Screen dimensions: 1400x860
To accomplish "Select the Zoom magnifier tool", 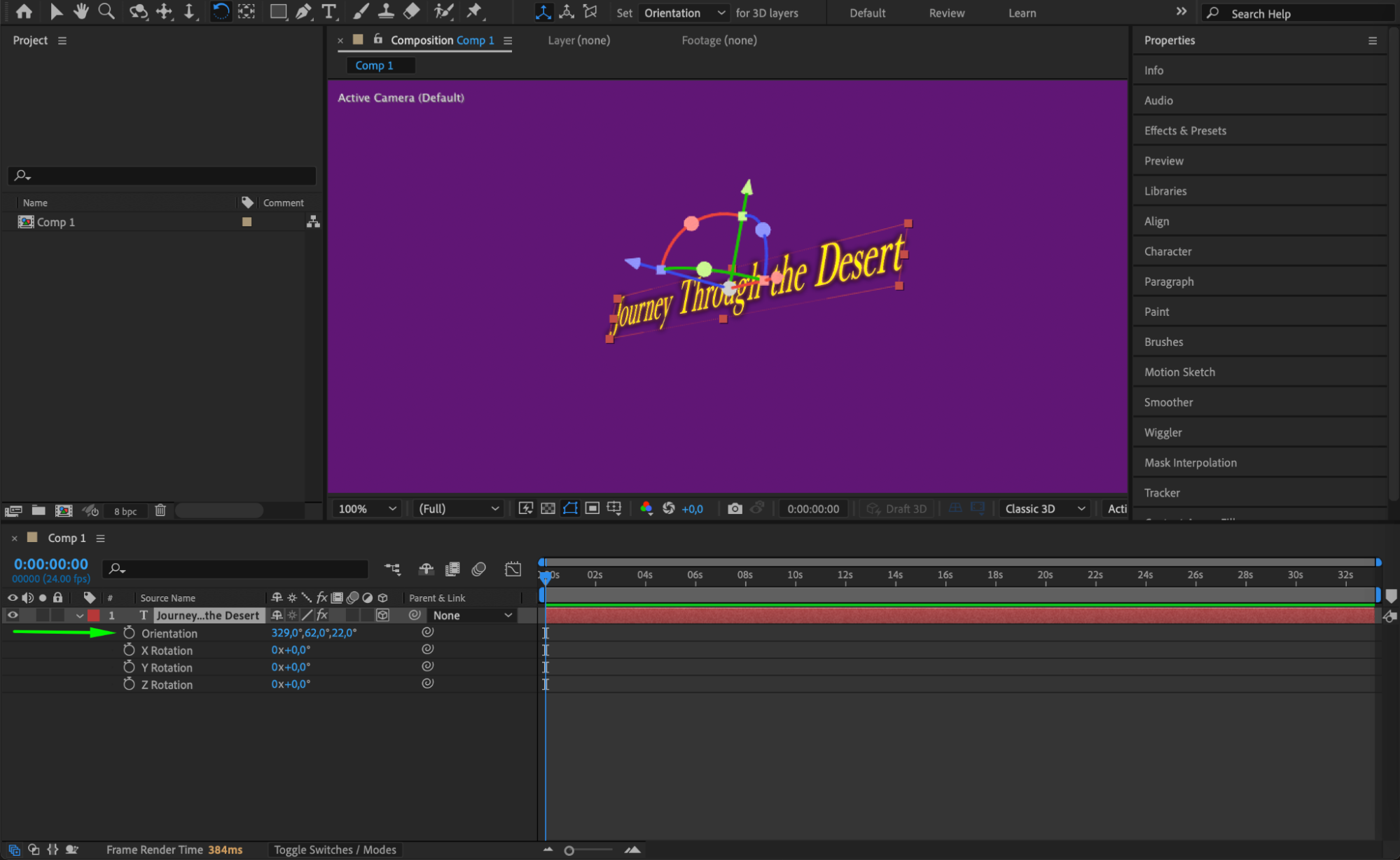I will tap(106, 11).
